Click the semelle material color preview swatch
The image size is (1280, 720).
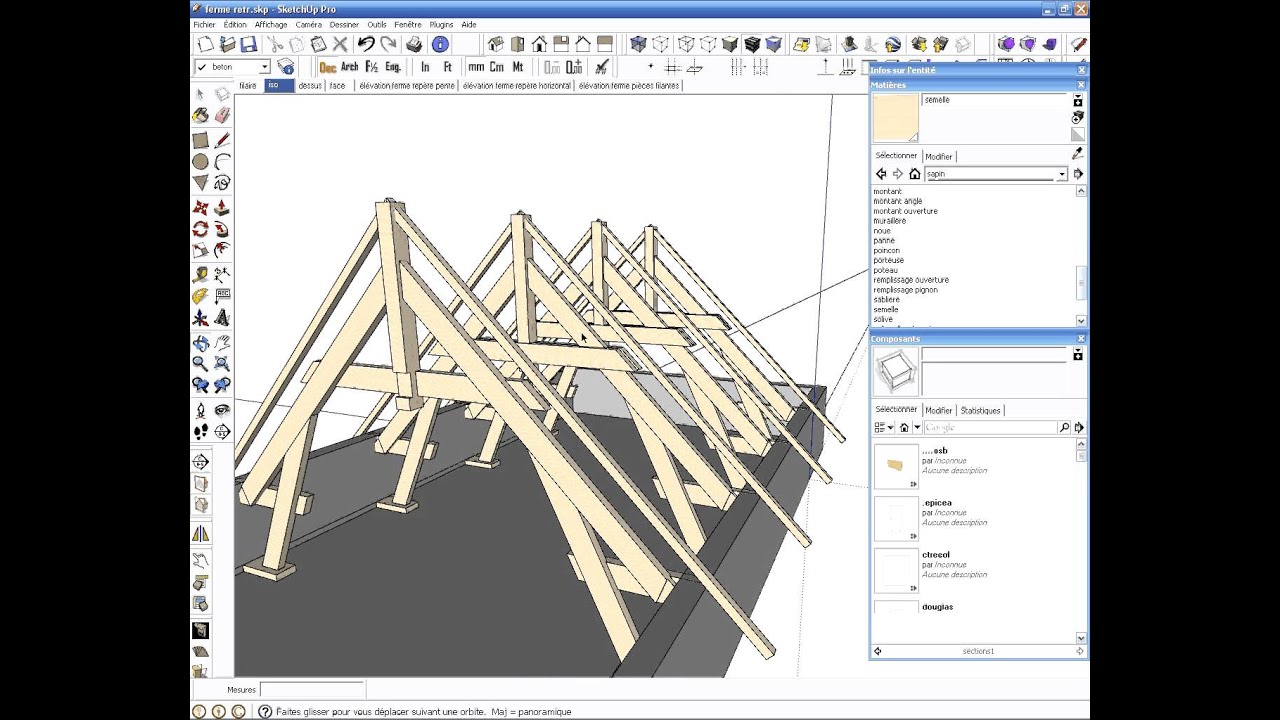pyautogui.click(x=895, y=119)
